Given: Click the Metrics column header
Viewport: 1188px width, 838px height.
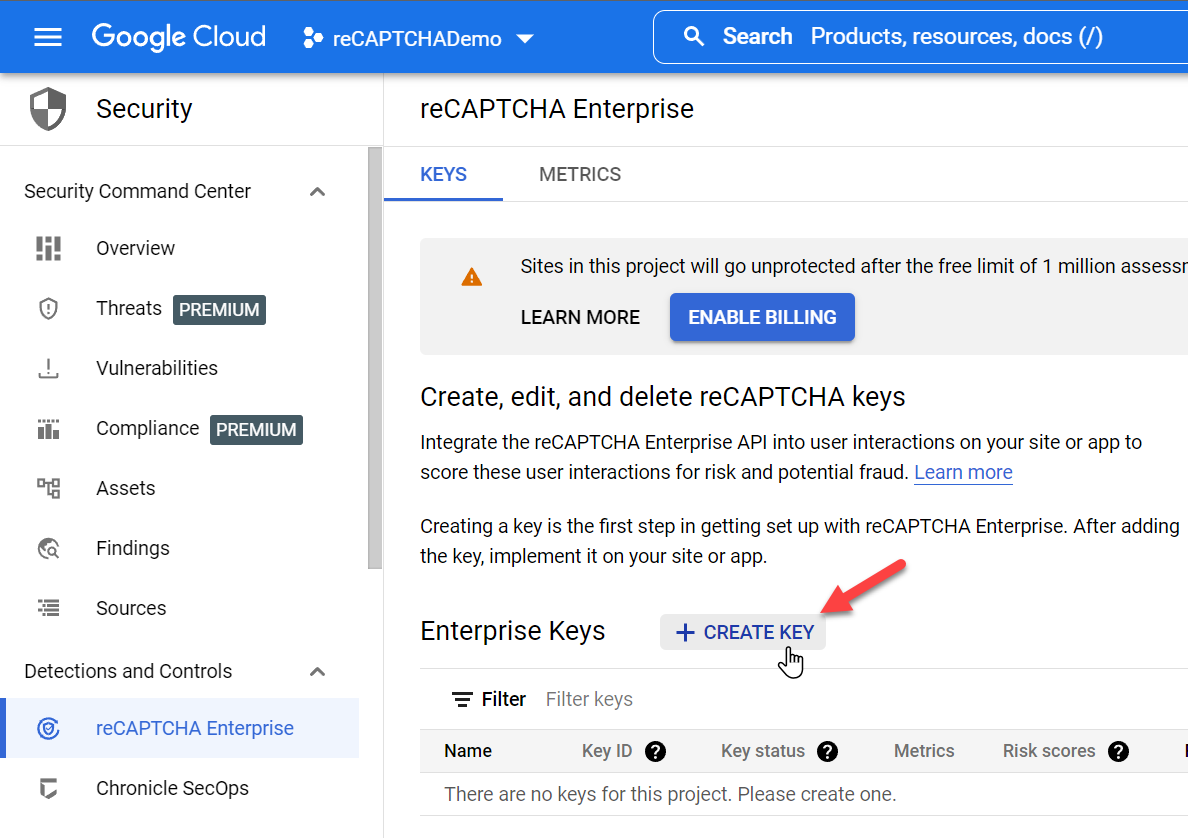Looking at the screenshot, I should (924, 751).
